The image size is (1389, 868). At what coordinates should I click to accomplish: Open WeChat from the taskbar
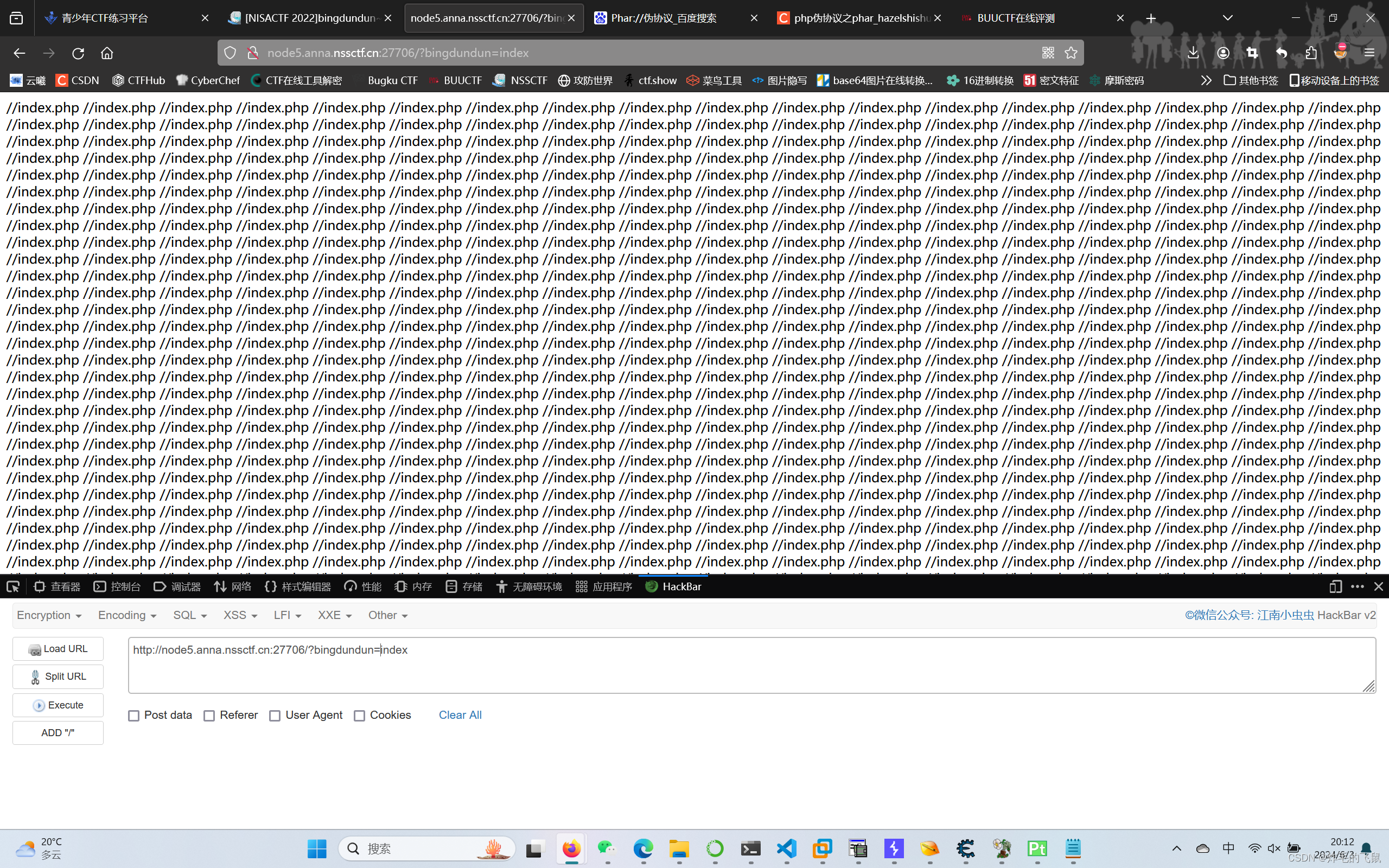point(607,848)
